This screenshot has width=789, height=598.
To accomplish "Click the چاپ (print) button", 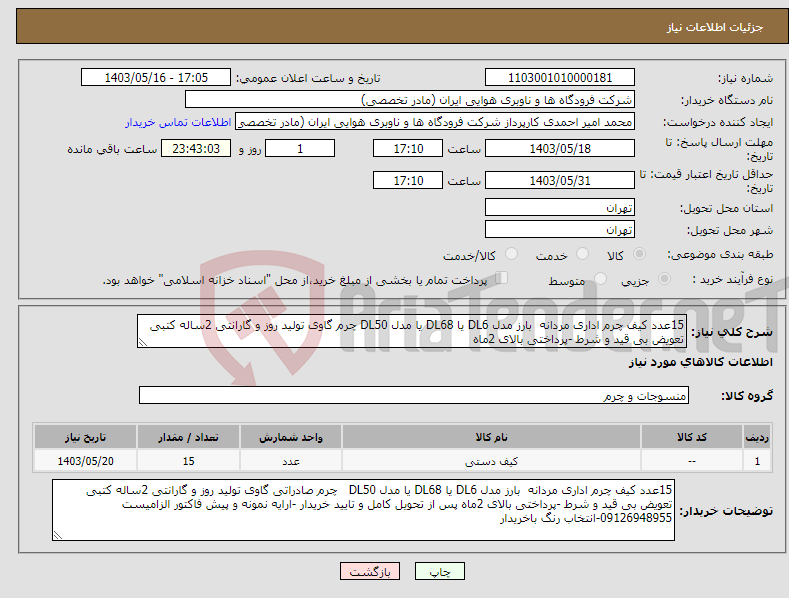I will (x=439, y=571).
